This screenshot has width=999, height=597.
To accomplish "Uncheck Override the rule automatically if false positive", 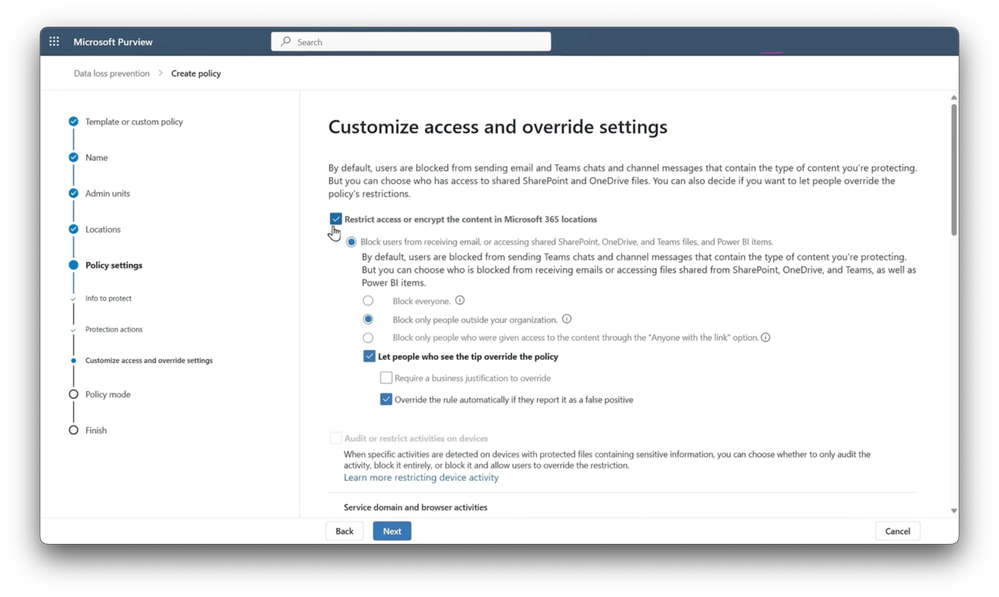I will click(x=386, y=399).
